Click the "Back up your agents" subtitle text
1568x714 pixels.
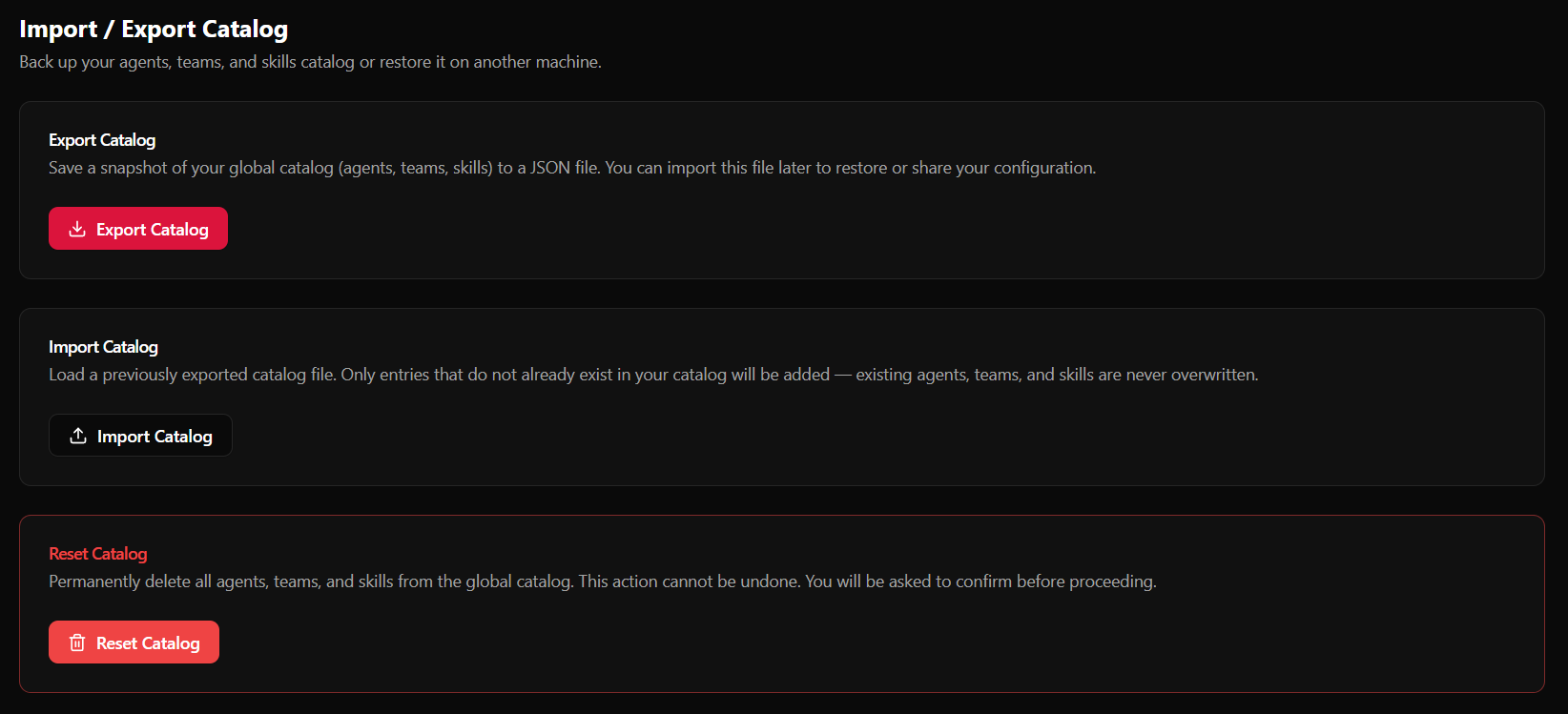click(x=310, y=62)
